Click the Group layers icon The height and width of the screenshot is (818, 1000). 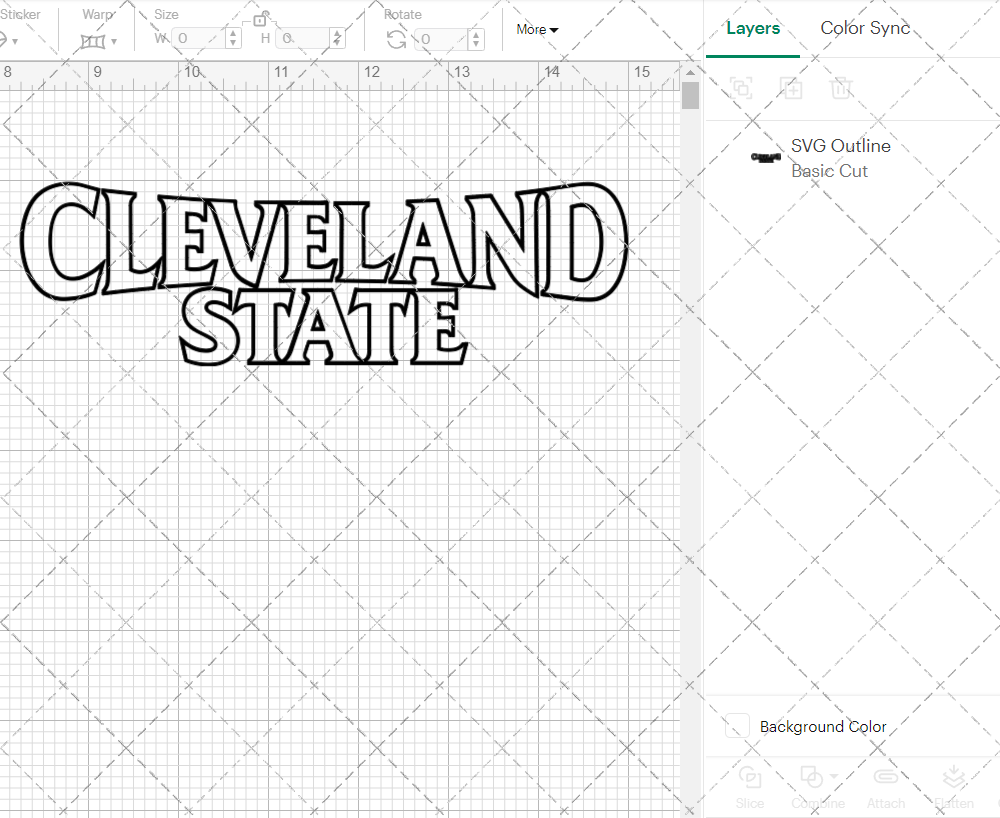(741, 88)
